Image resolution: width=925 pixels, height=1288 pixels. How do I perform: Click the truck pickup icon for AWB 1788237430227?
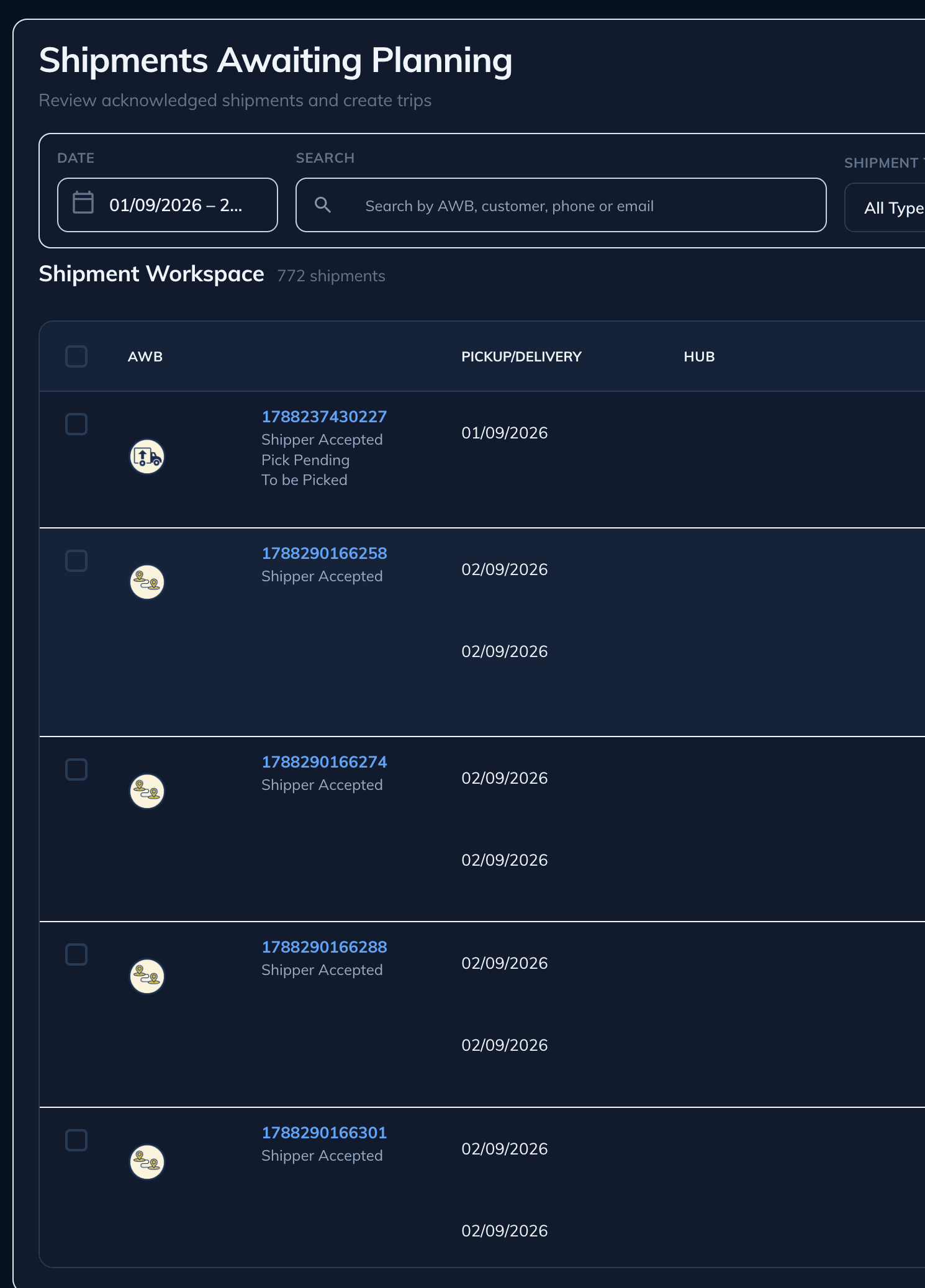147,456
